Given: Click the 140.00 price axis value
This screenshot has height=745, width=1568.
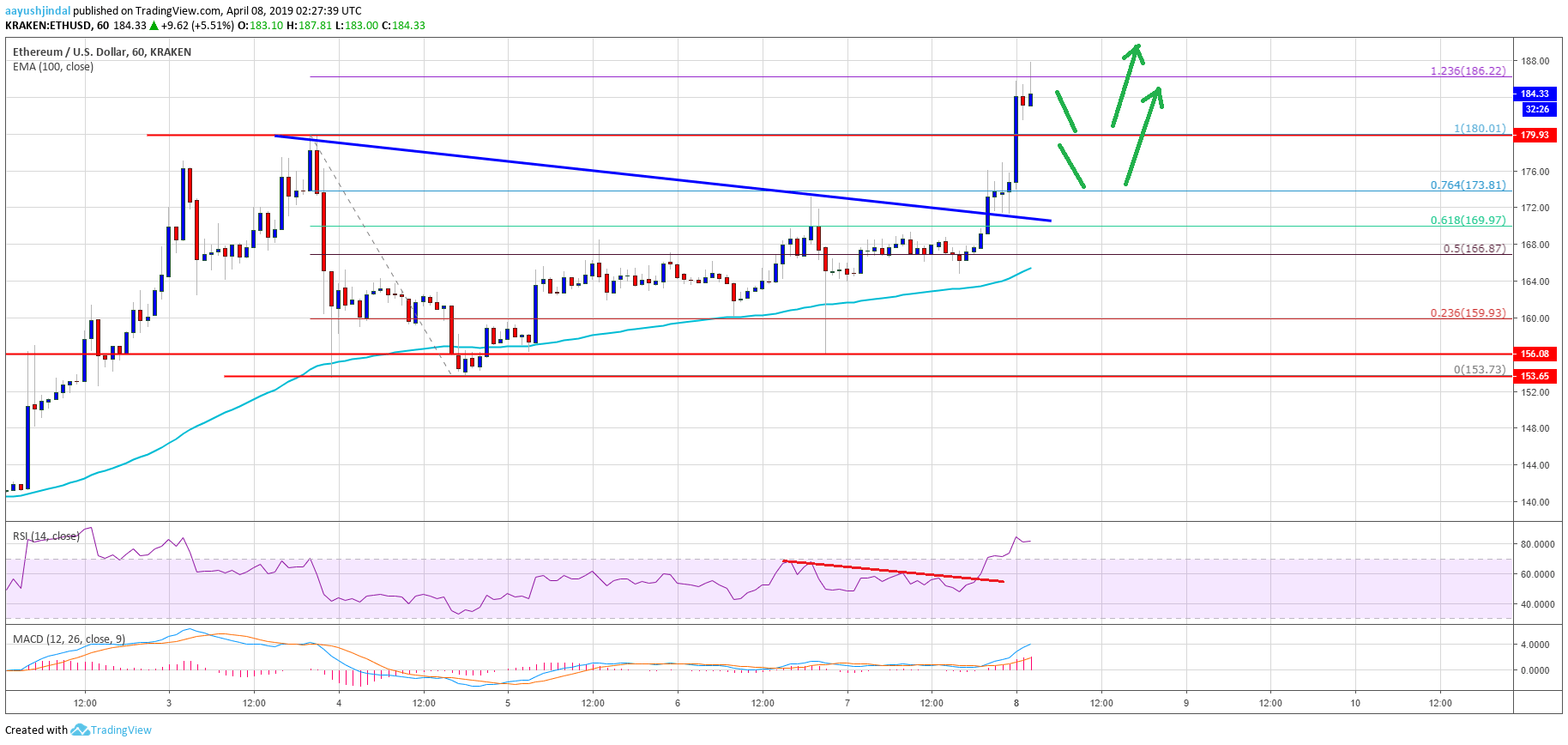Looking at the screenshot, I should (x=1535, y=502).
